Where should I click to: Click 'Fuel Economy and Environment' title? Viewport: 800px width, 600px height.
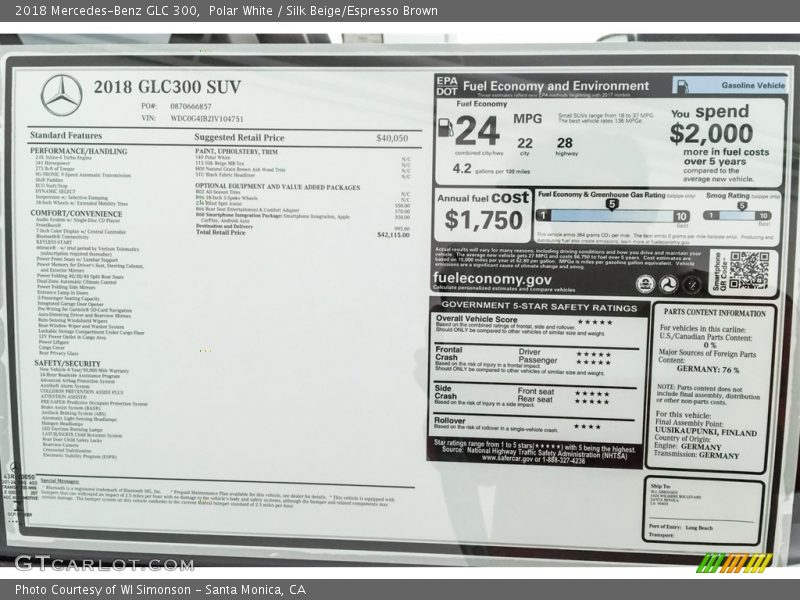556,86
